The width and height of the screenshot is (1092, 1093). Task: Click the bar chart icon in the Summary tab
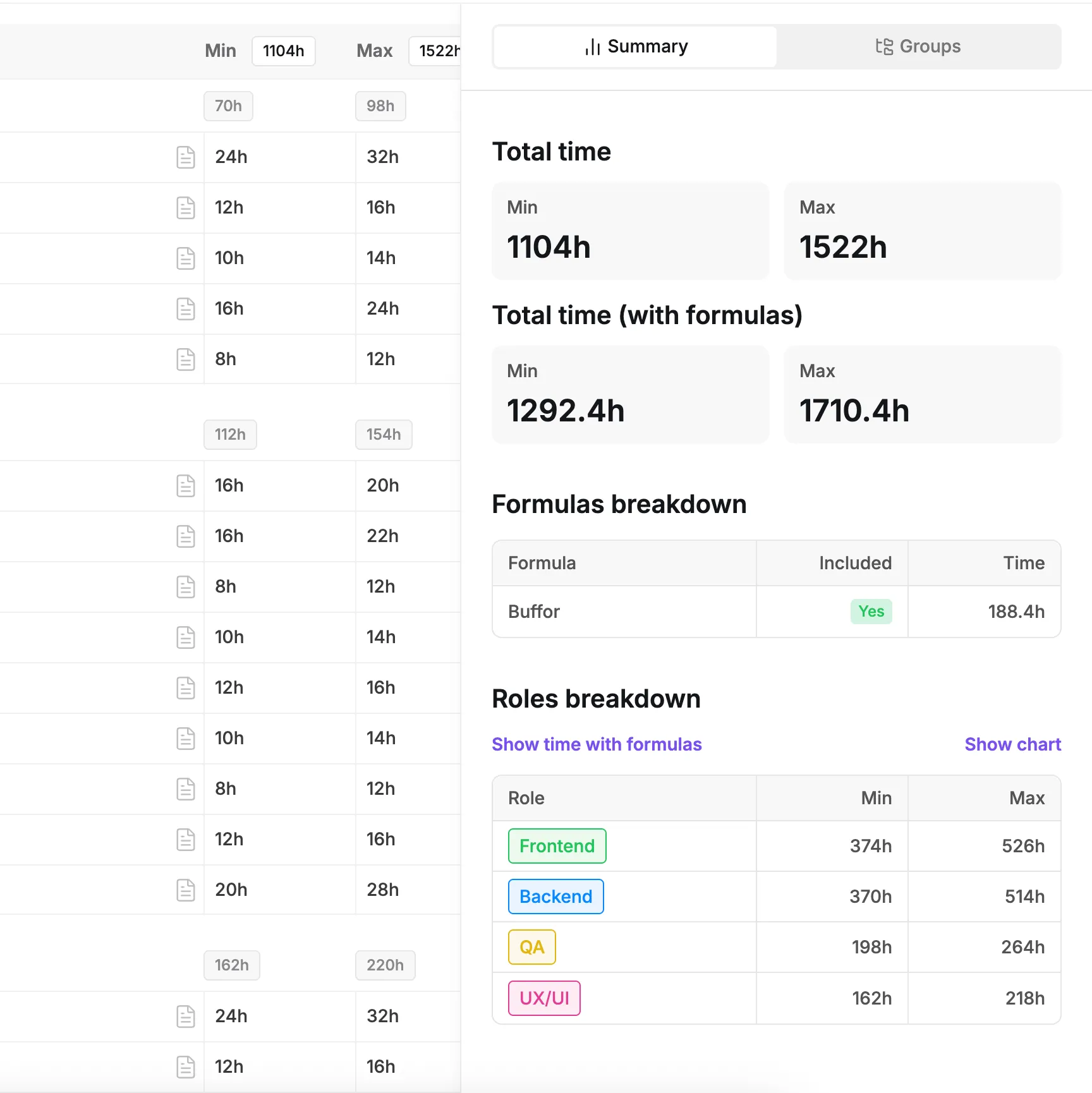pyautogui.click(x=592, y=46)
